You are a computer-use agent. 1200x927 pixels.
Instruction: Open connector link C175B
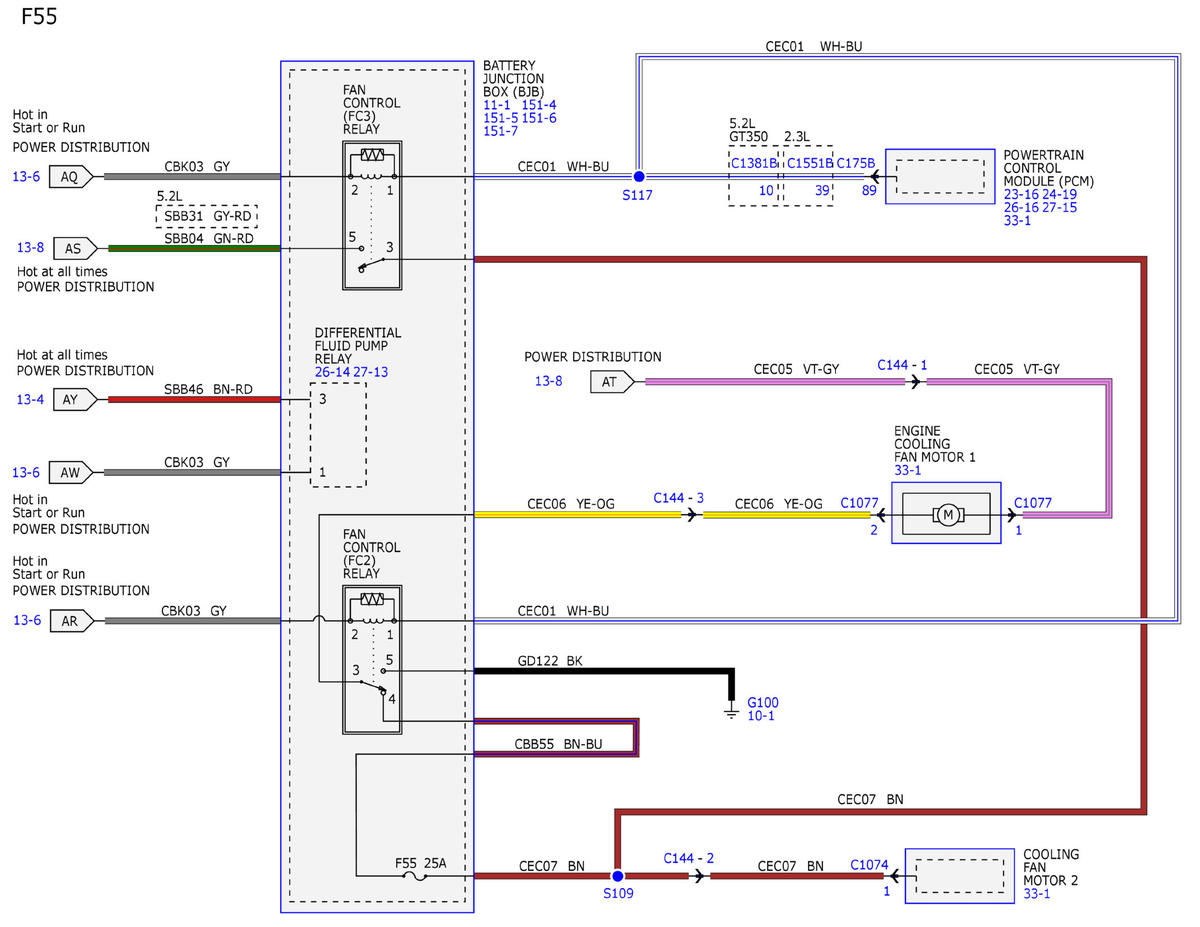click(856, 162)
